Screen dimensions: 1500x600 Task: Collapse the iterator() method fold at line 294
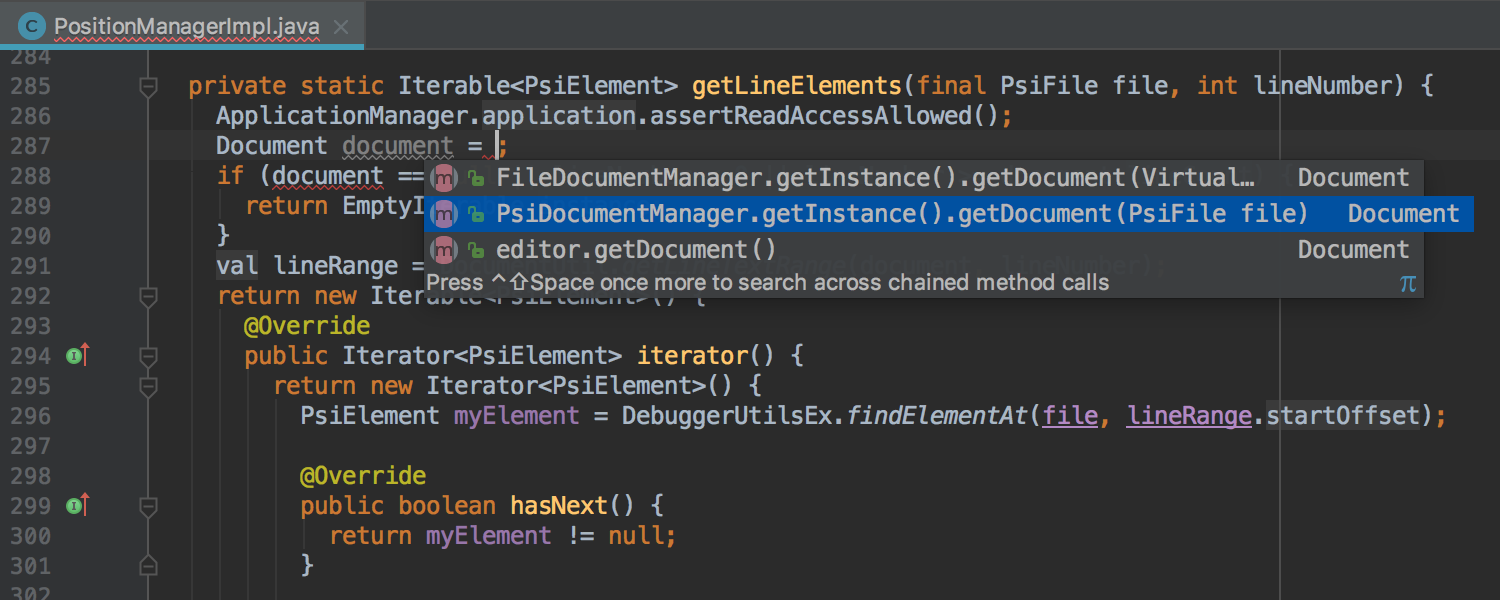[x=148, y=355]
